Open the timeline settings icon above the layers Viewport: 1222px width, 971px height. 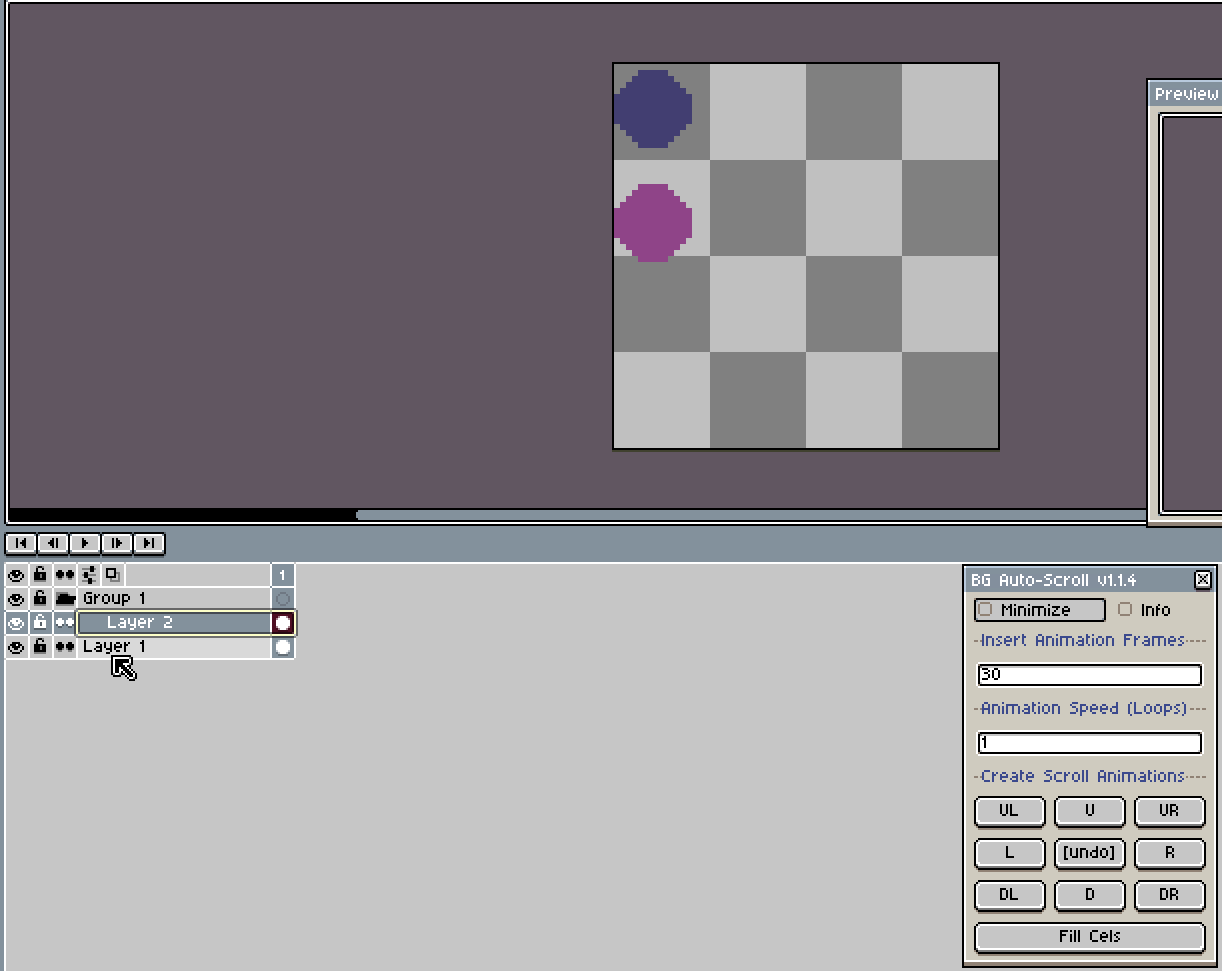click(x=87, y=574)
